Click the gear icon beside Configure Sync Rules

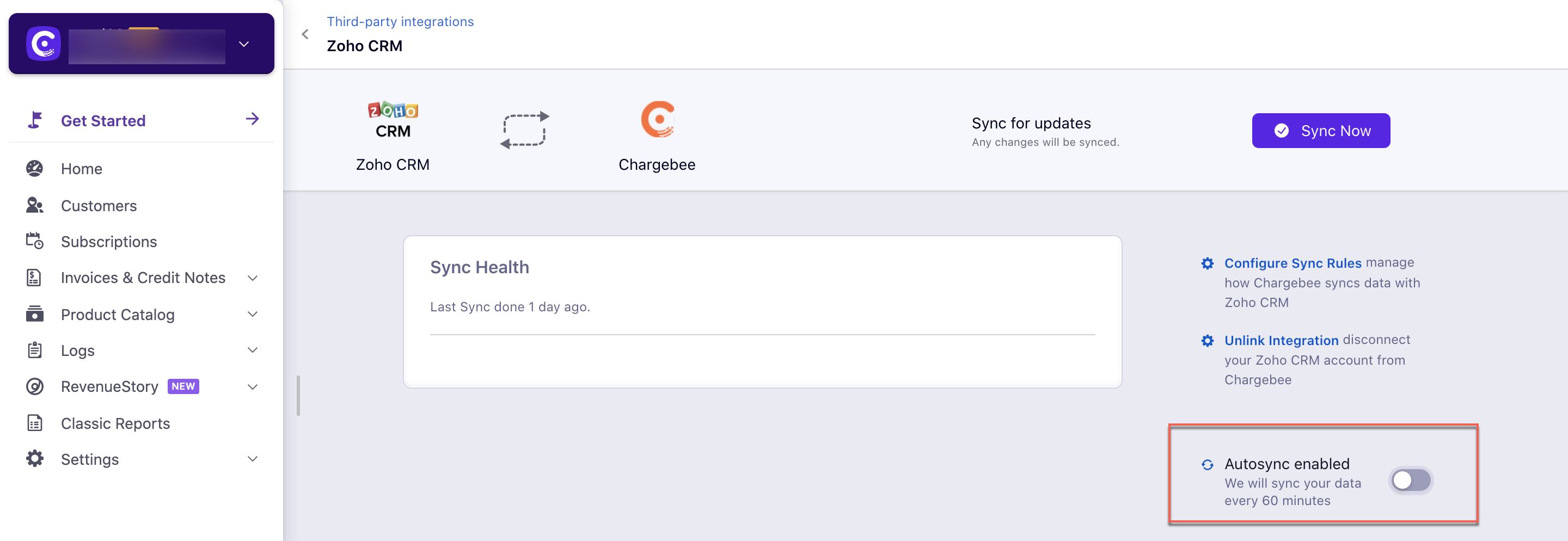pos(1208,263)
